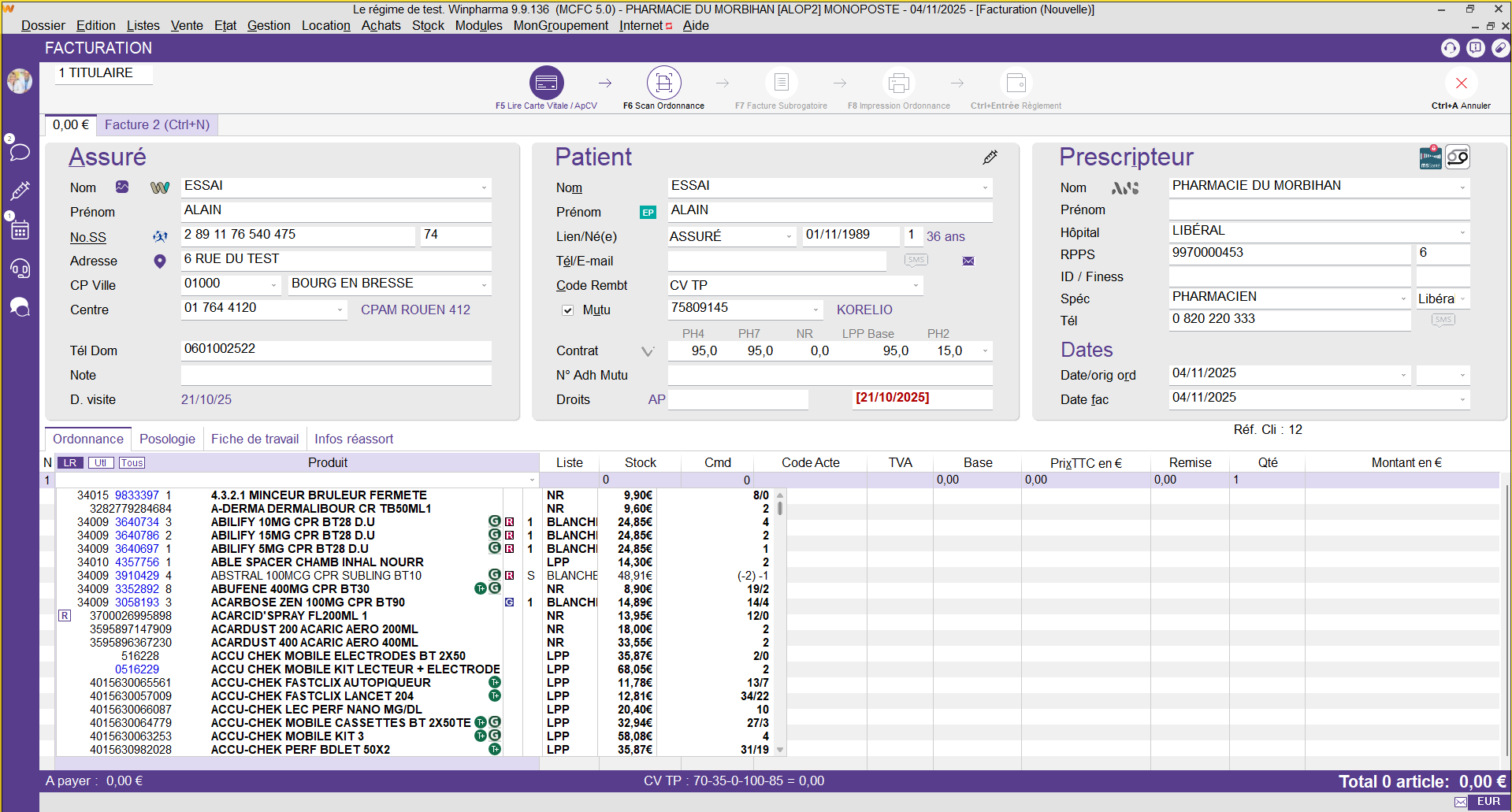This screenshot has width=1512, height=812.
Task: Open the Date fac dropdown
Action: point(1462,399)
